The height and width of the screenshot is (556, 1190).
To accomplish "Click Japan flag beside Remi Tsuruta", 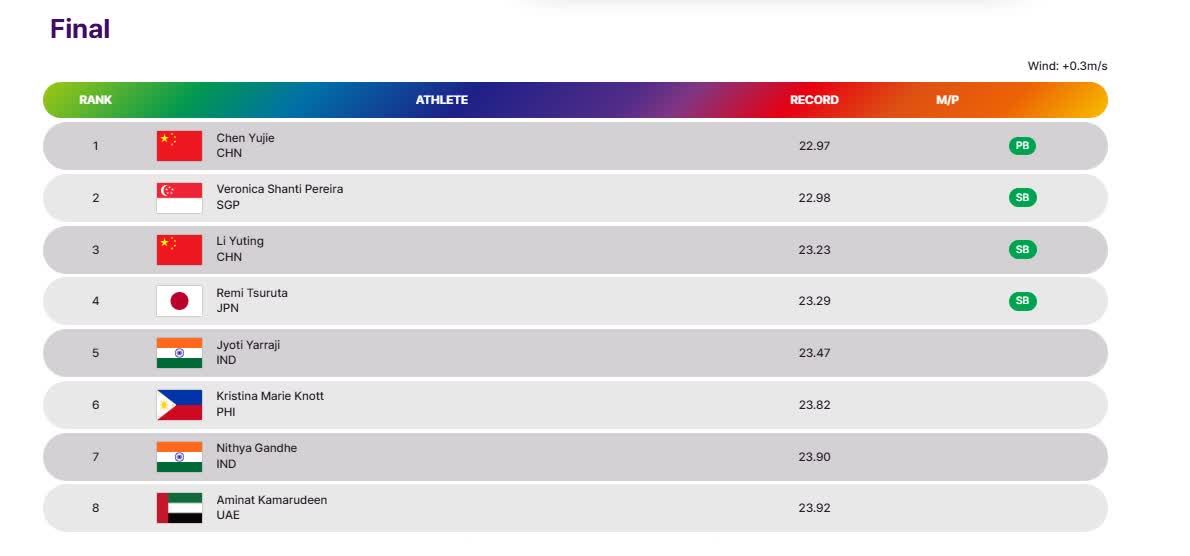I will [179, 301].
